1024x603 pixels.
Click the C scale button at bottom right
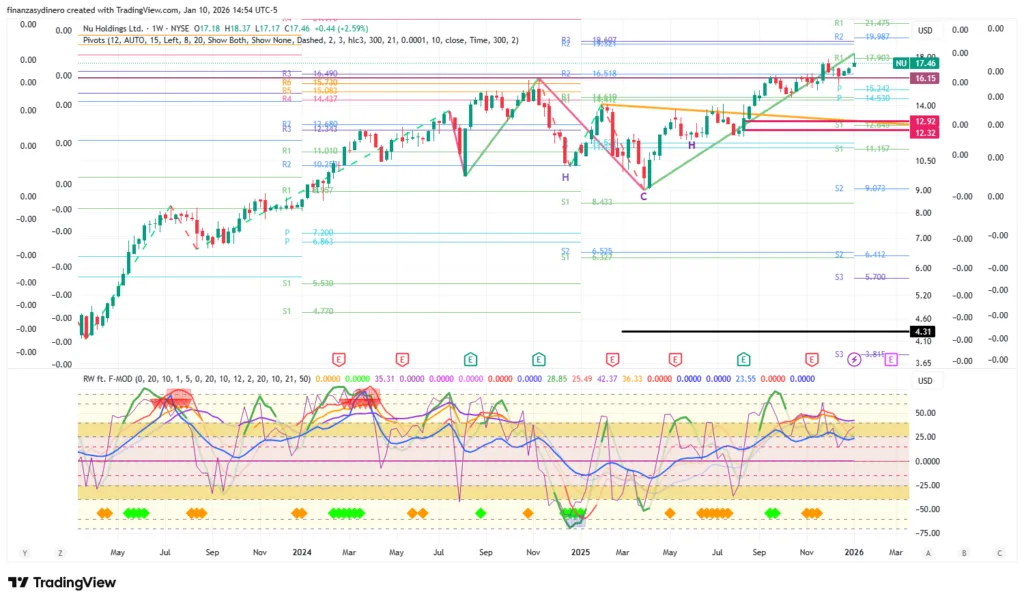coord(999,552)
